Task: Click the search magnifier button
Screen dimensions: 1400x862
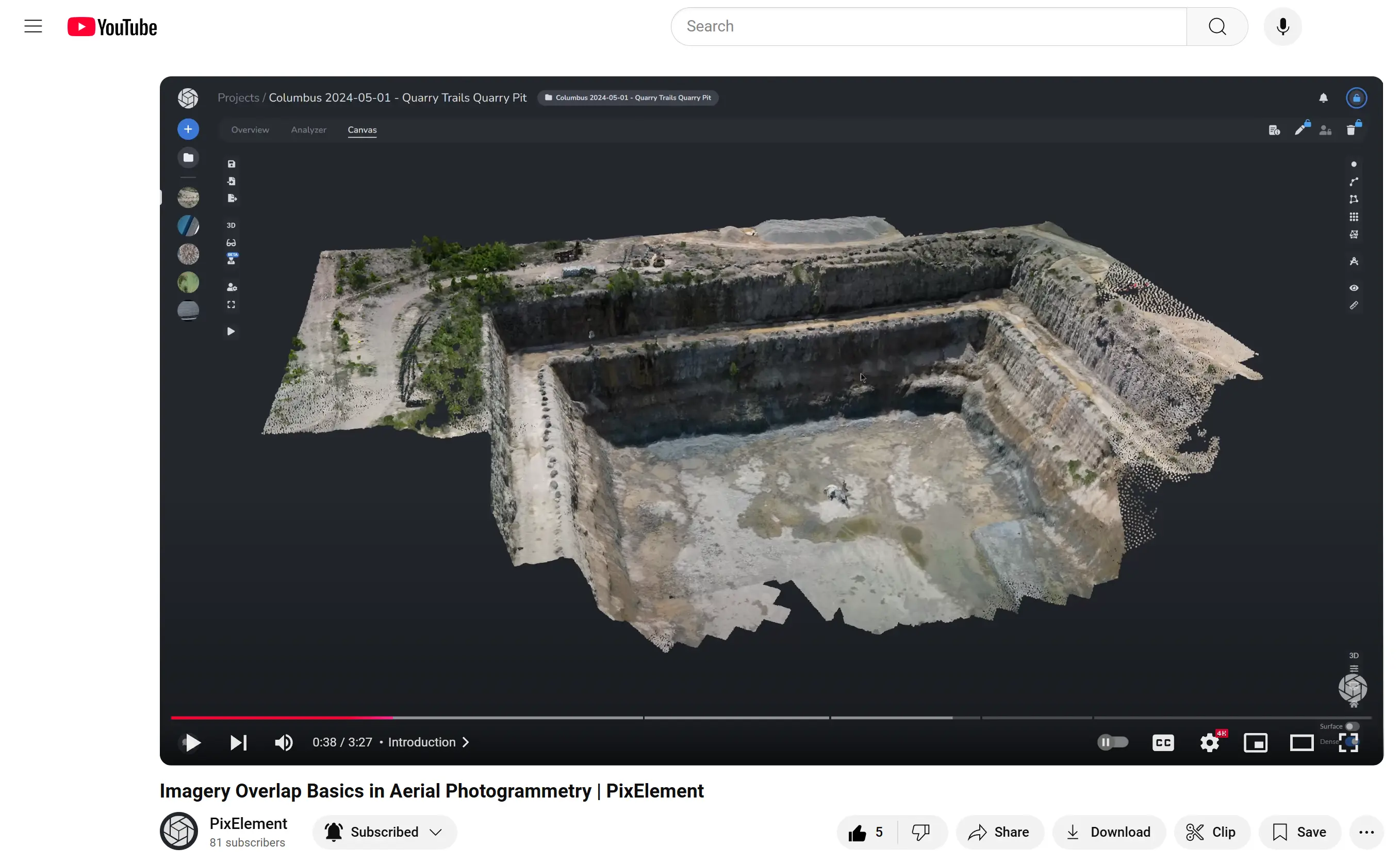Action: point(1216,26)
